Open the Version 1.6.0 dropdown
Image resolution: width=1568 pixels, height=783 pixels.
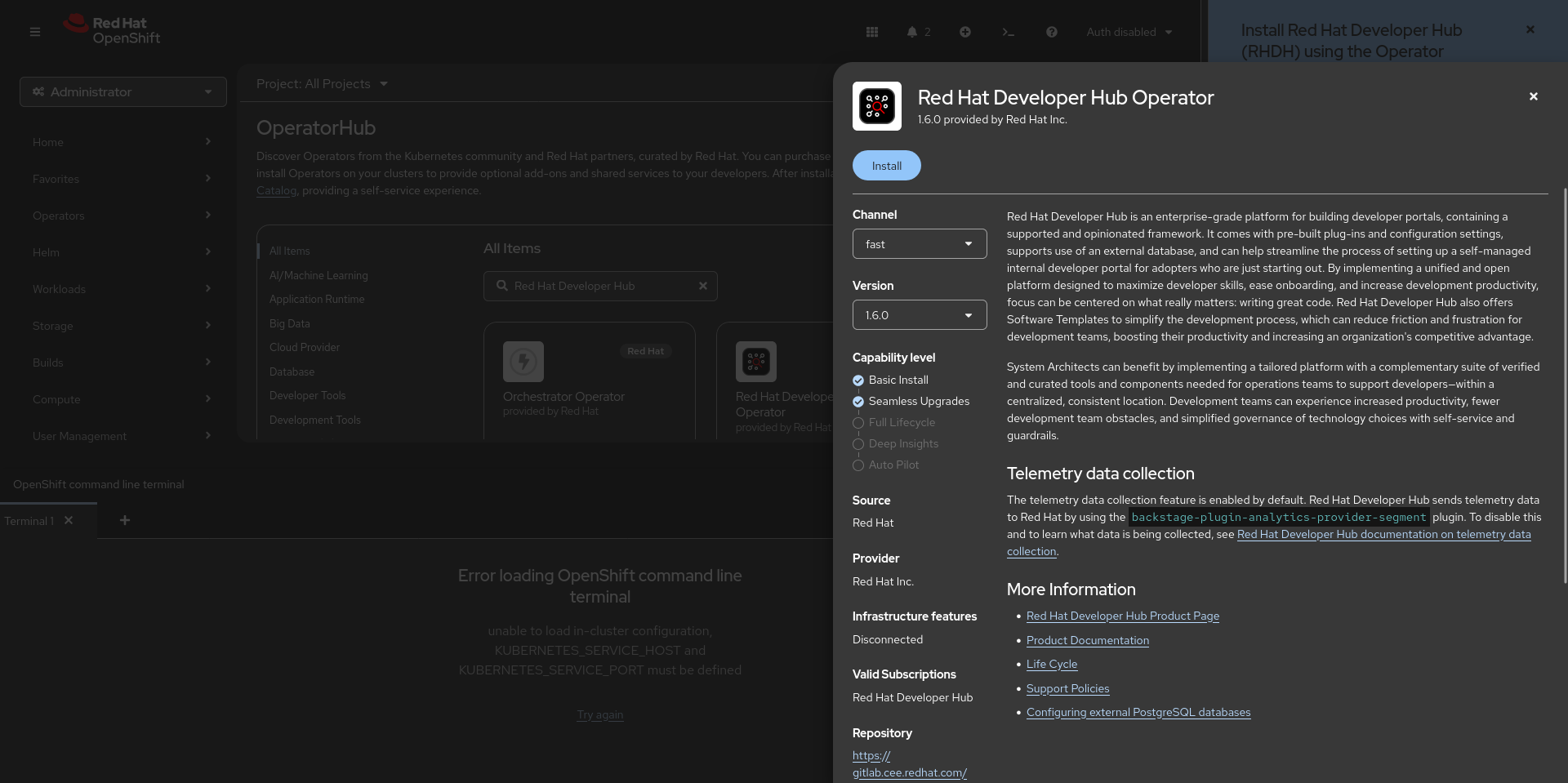[920, 314]
